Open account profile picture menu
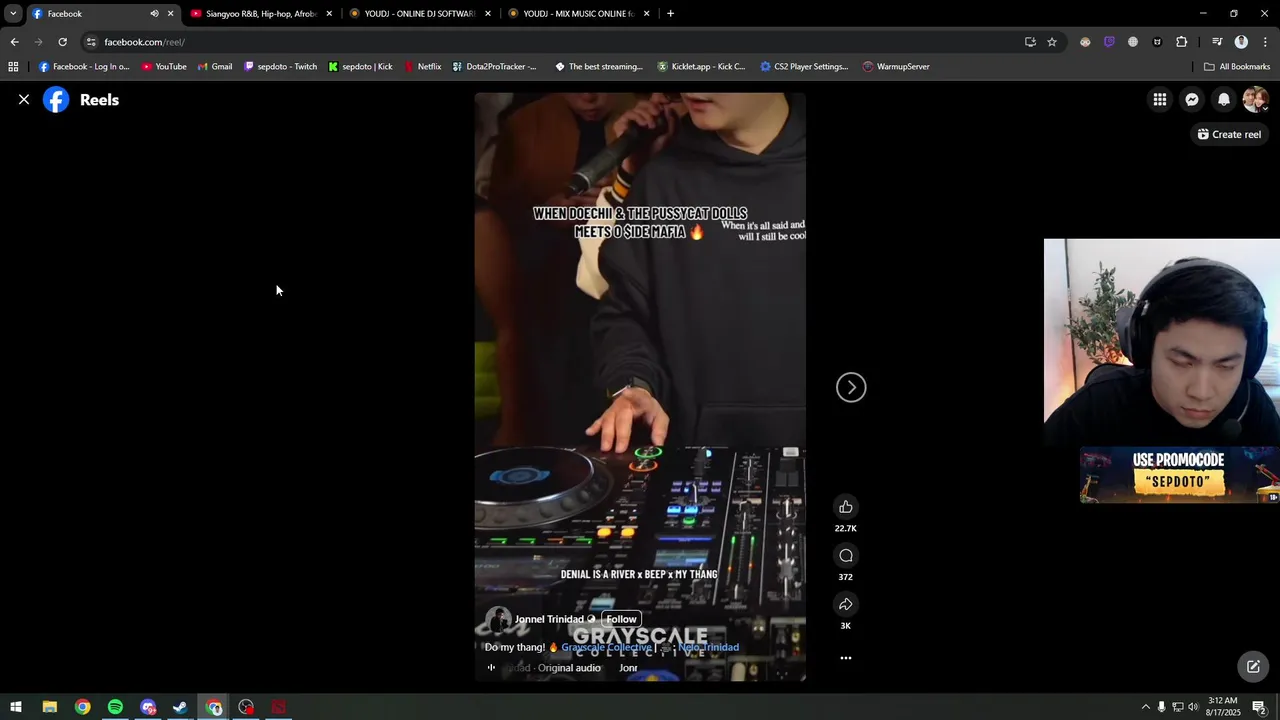Screen dimensions: 1280x720 click(x=1255, y=100)
